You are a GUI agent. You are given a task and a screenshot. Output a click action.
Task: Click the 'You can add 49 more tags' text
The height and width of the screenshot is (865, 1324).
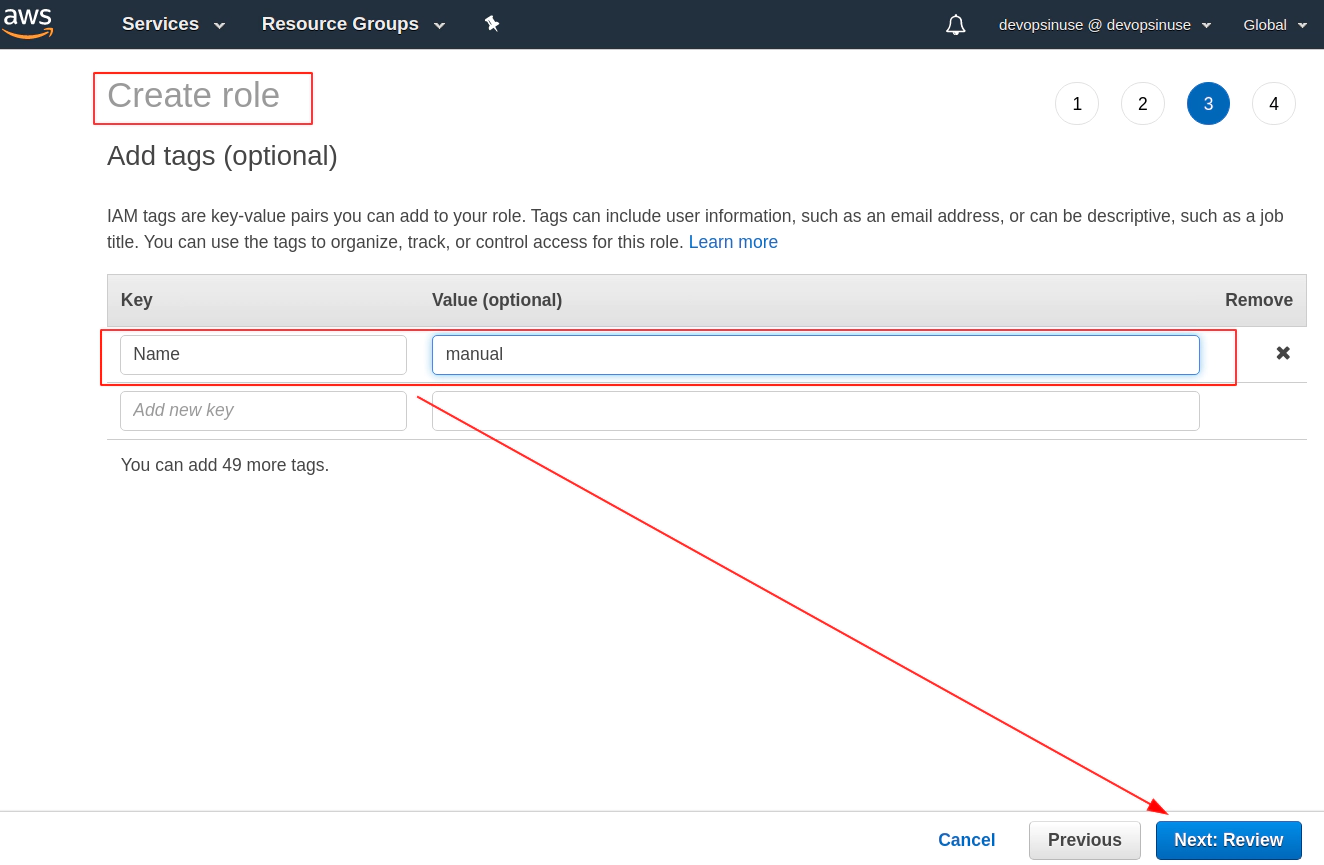[x=225, y=465]
